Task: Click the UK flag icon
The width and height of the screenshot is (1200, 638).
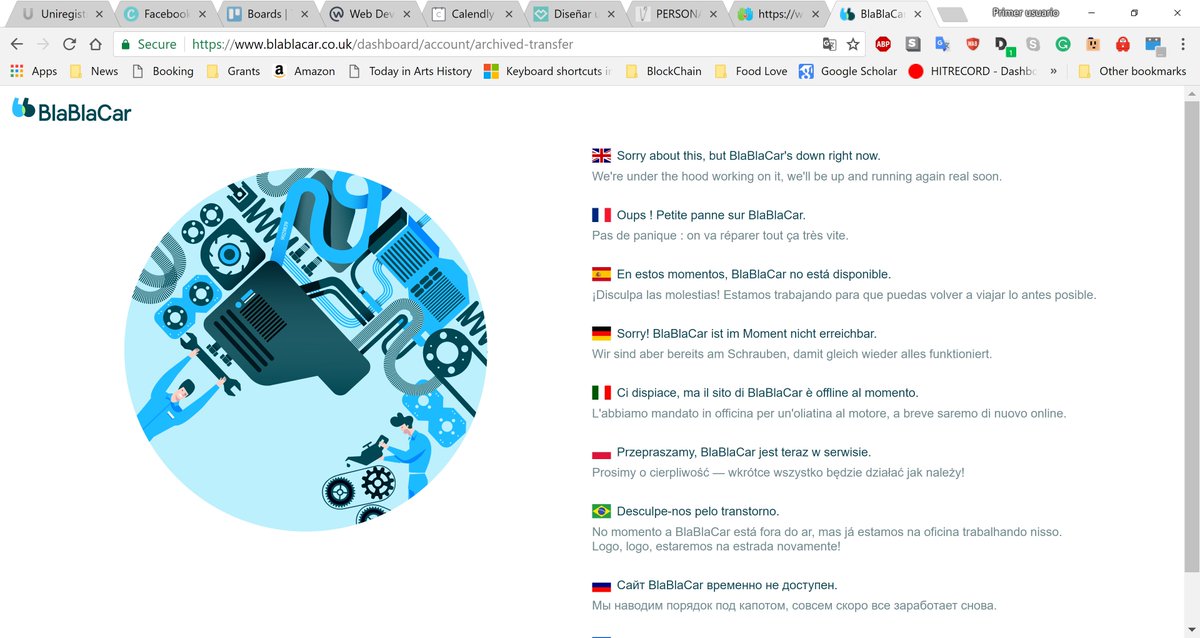Action: (x=601, y=156)
